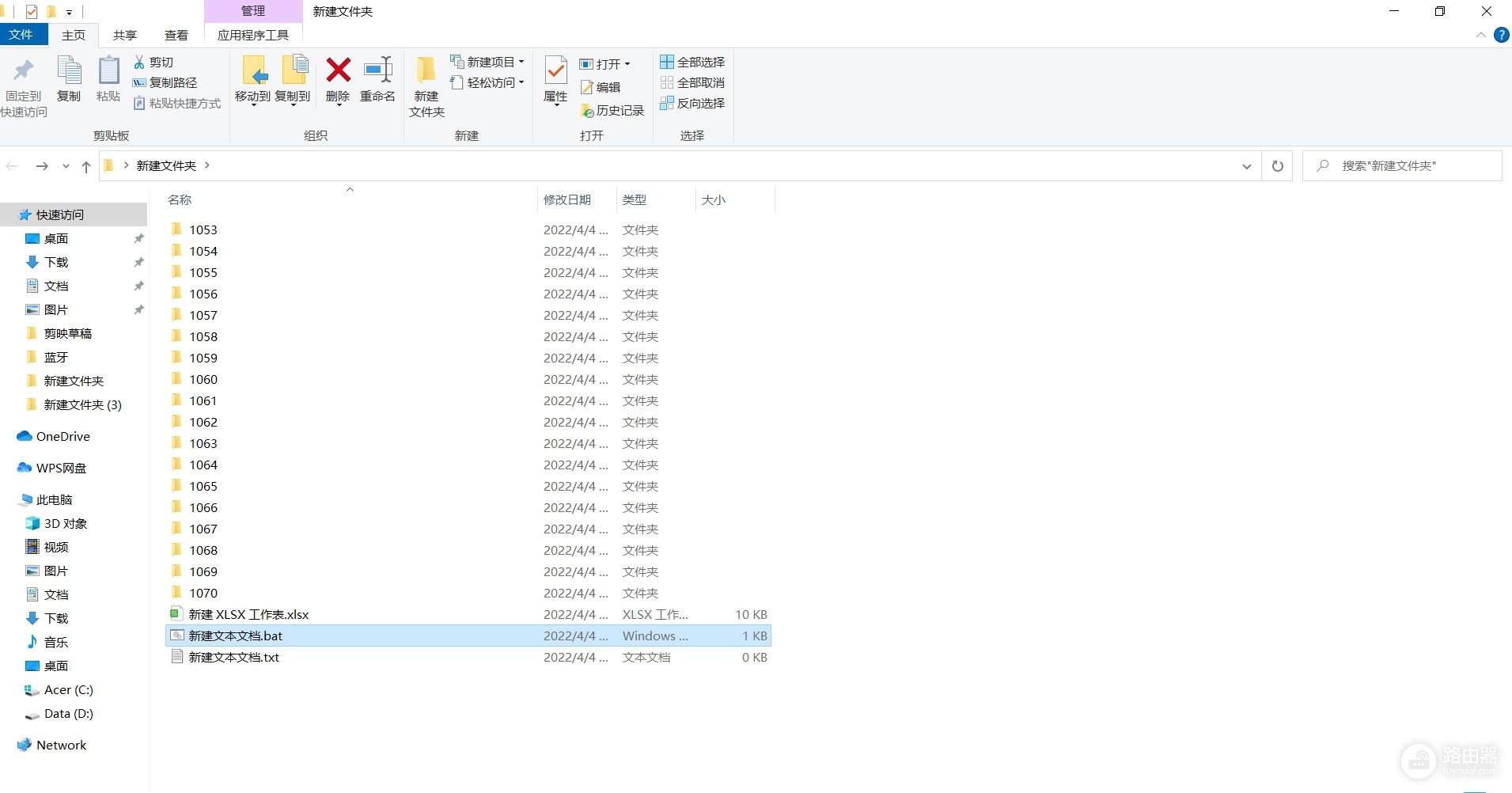The image size is (1512, 793).
Task: Go up one folder level with the Up arrow
Action: pos(86,166)
